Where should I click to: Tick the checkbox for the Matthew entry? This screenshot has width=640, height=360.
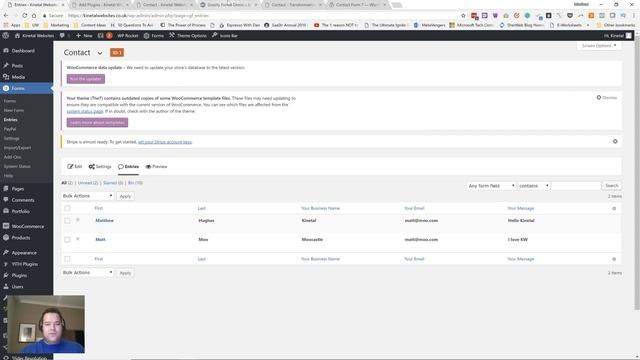click(67, 220)
